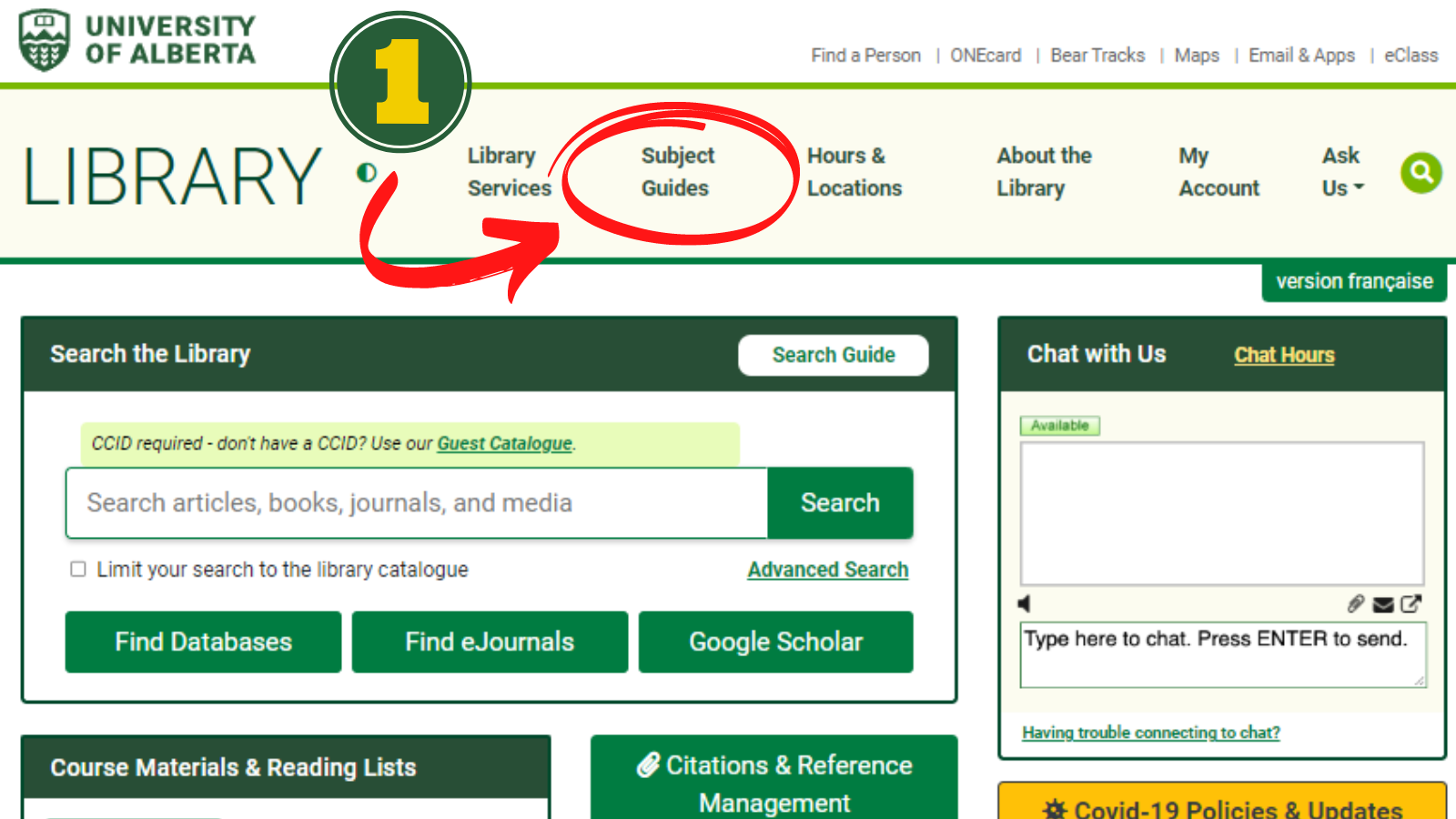Click the Find a Person link
1456x819 pixels.
click(865, 56)
